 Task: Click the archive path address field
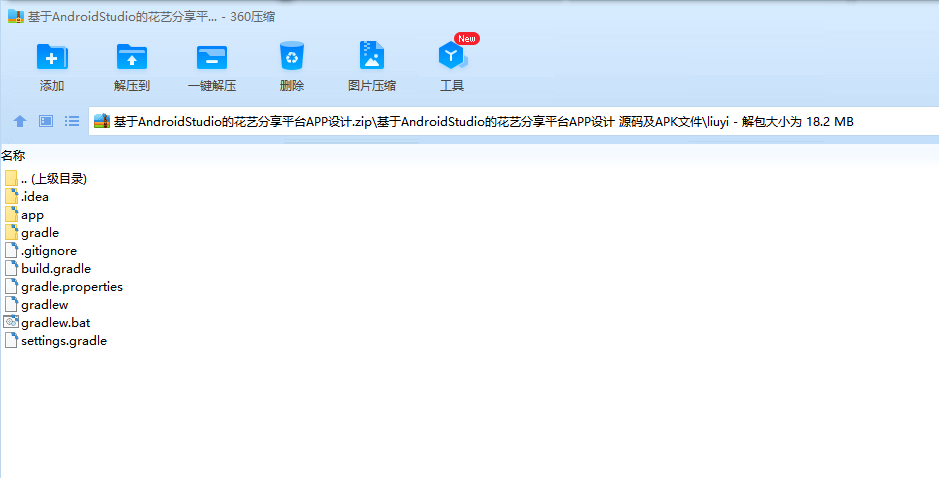click(x=514, y=121)
